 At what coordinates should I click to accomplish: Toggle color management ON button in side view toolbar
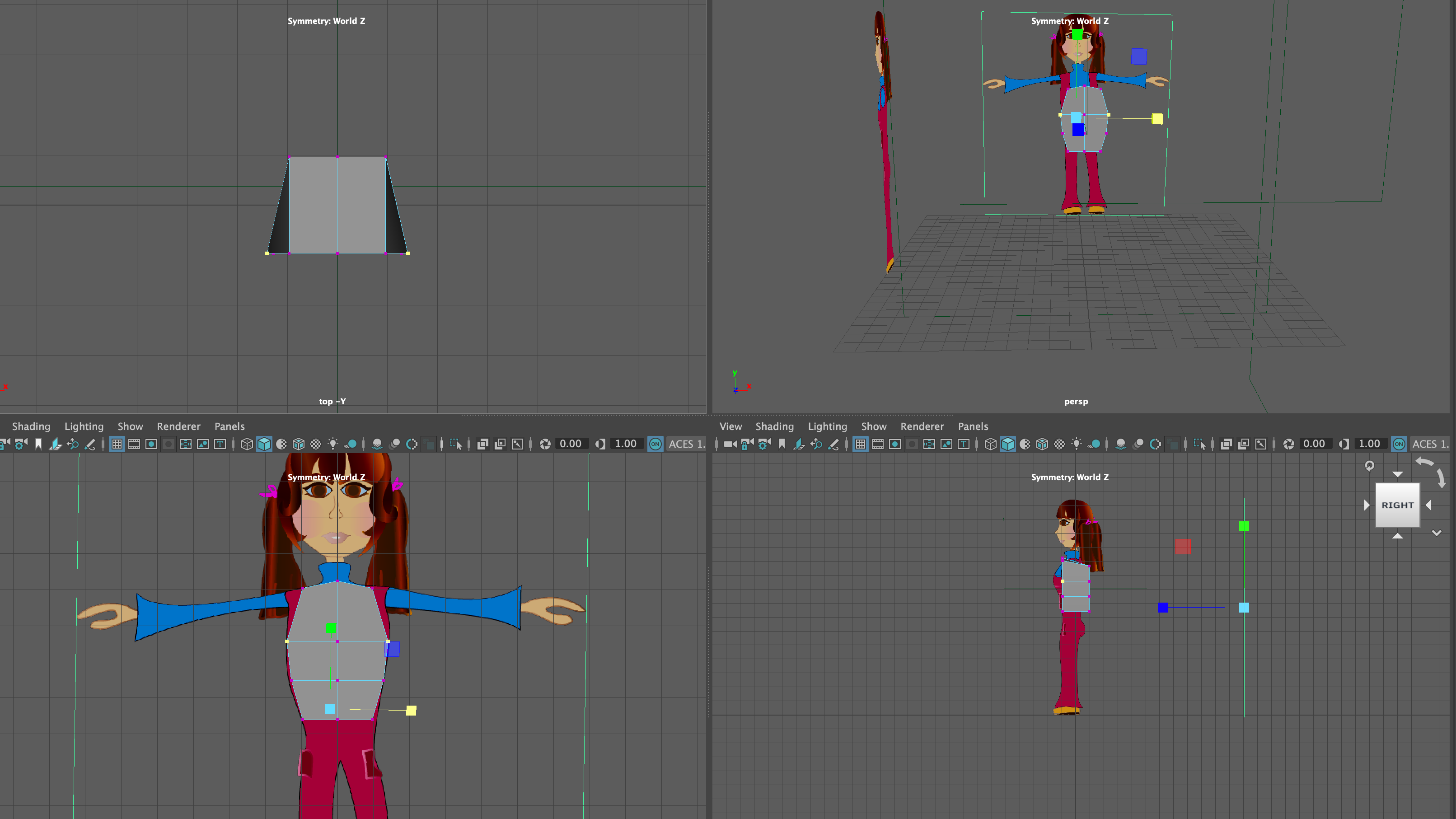coord(1399,444)
